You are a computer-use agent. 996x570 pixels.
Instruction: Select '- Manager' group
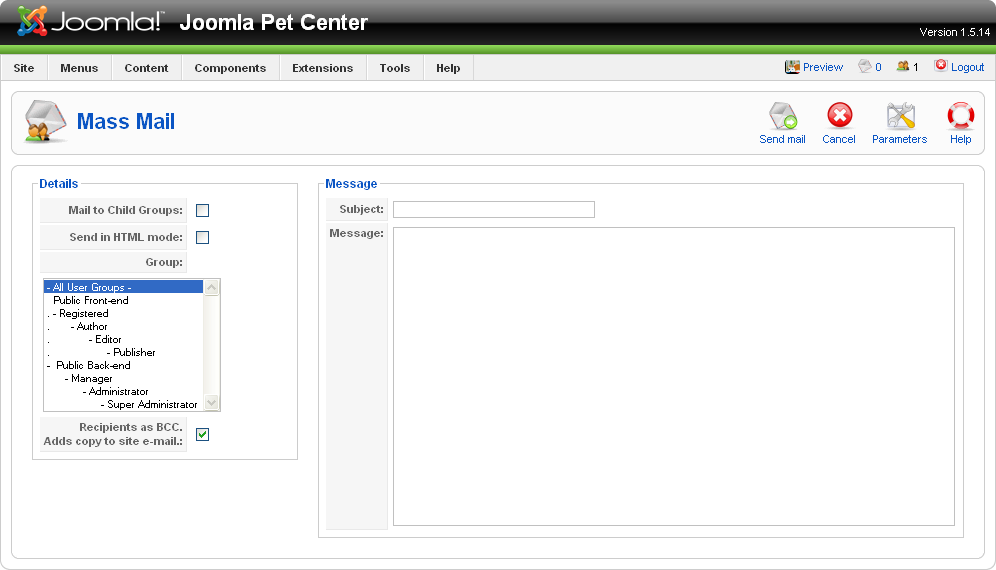123,378
